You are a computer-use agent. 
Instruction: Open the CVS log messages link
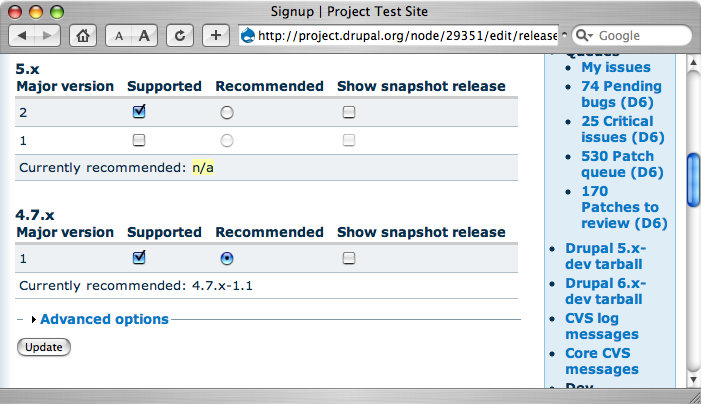pyautogui.click(x=601, y=326)
